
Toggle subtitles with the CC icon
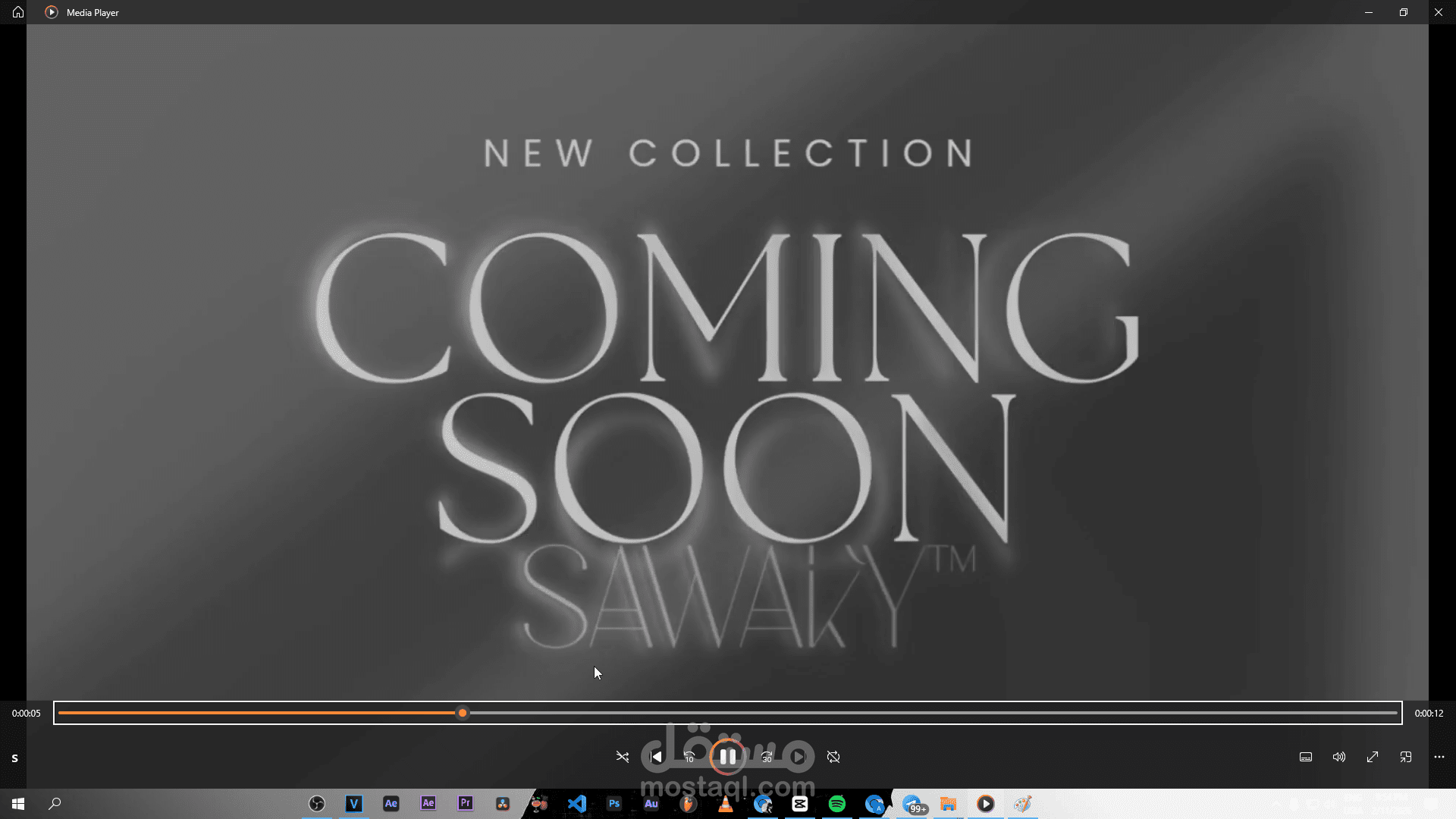coord(1306,757)
